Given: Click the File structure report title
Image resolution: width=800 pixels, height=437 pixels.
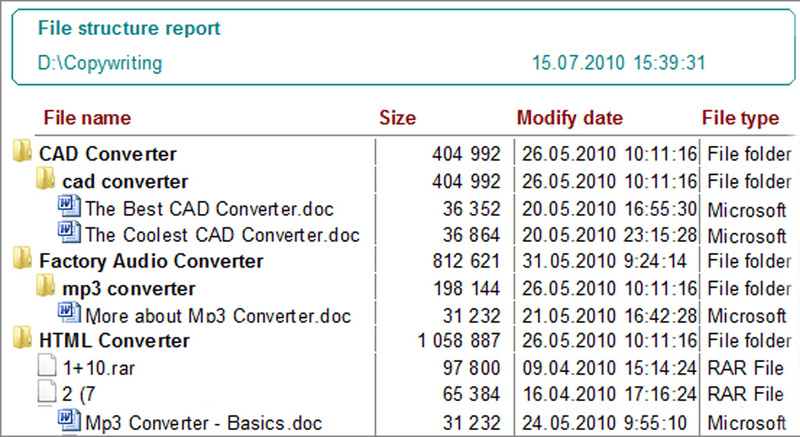Looking at the screenshot, I should coord(129,28).
